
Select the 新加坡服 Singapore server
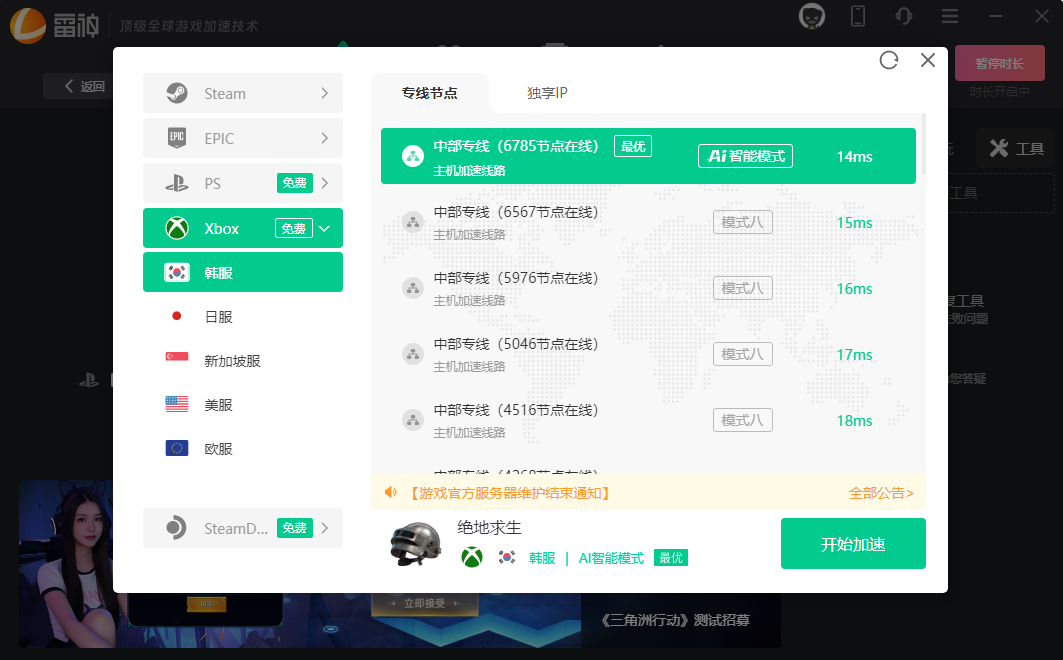(x=243, y=360)
